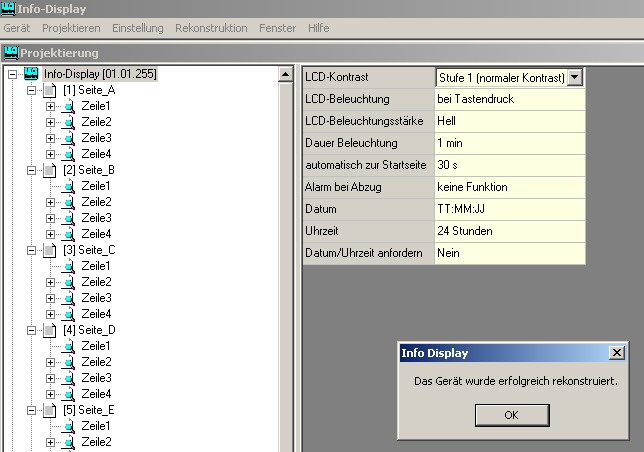This screenshot has width=644, height=452.
Task: Click the page icon of Seite_E
Action: coord(50,410)
